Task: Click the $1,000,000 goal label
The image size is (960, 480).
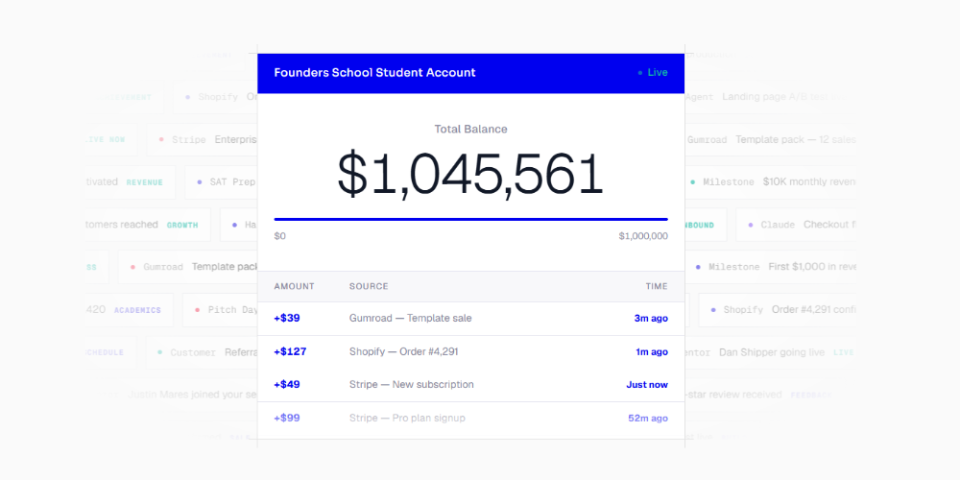Action: (643, 236)
